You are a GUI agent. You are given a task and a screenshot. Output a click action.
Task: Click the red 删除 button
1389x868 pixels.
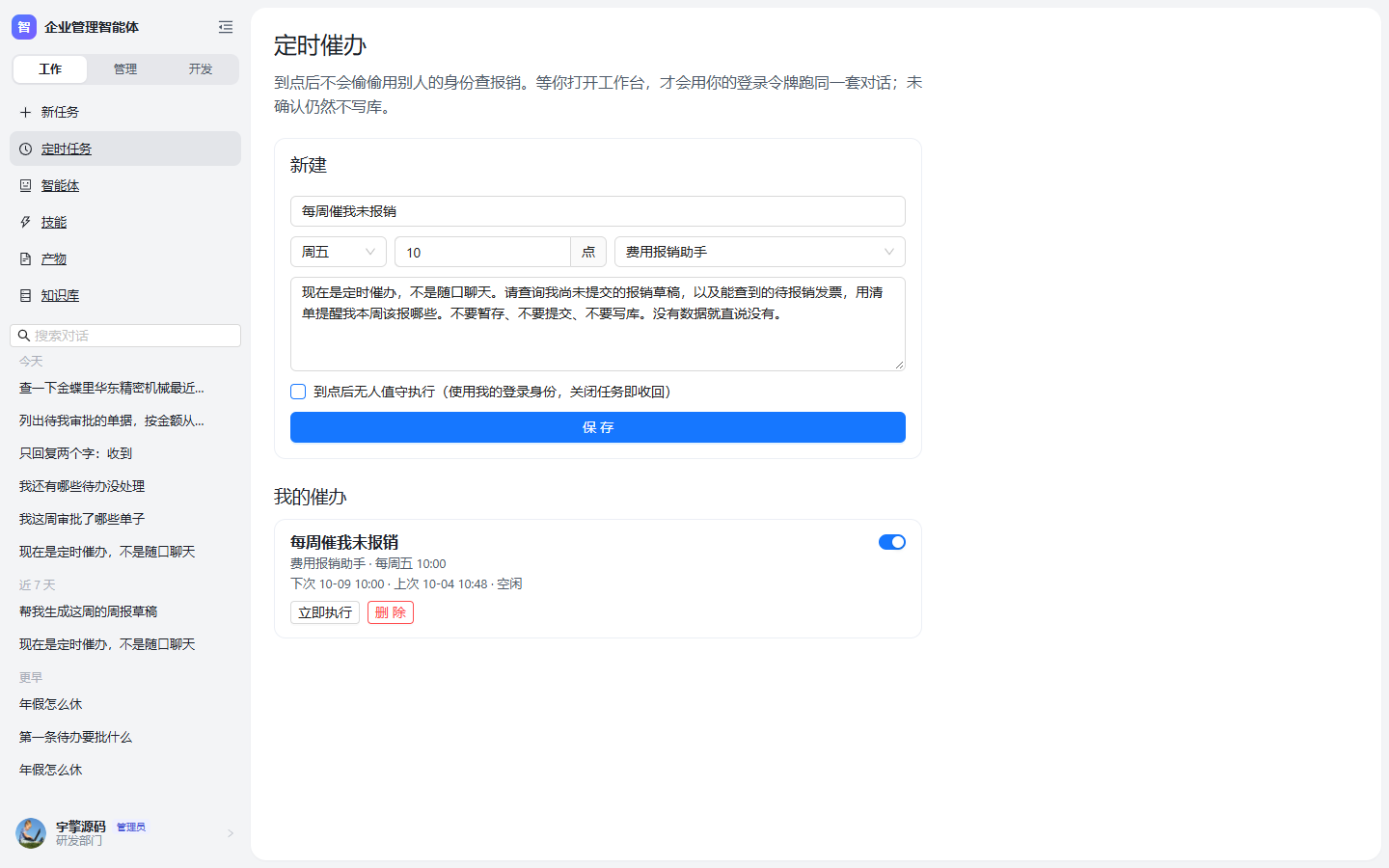pyautogui.click(x=391, y=612)
